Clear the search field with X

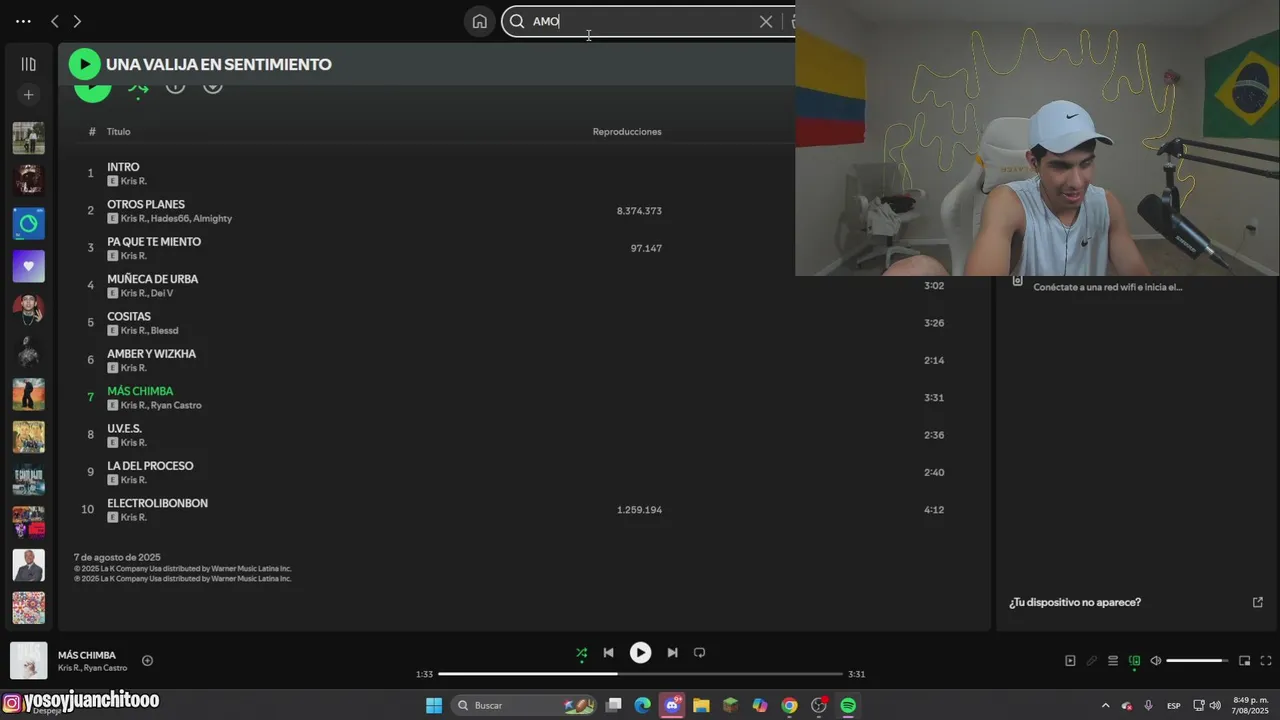click(x=766, y=21)
